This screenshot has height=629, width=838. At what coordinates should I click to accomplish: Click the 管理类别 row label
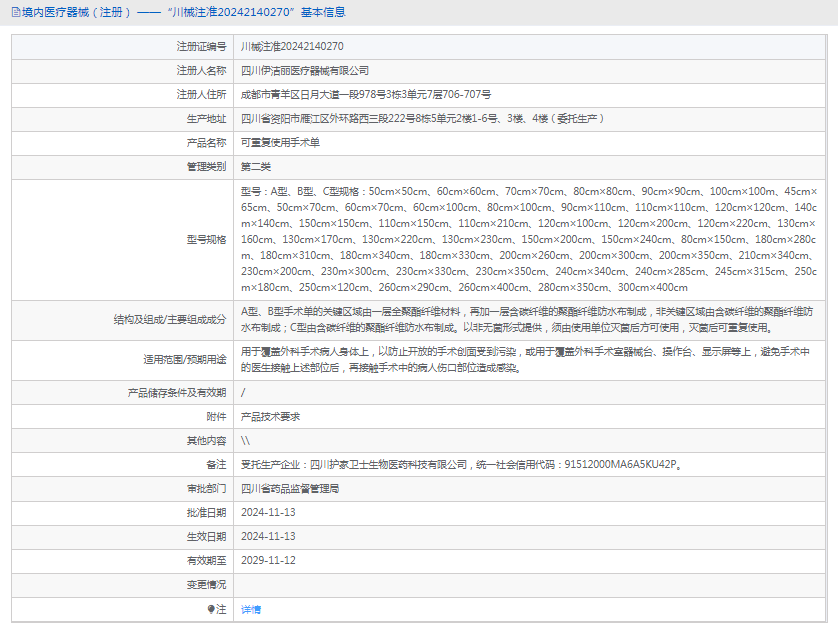206,167
